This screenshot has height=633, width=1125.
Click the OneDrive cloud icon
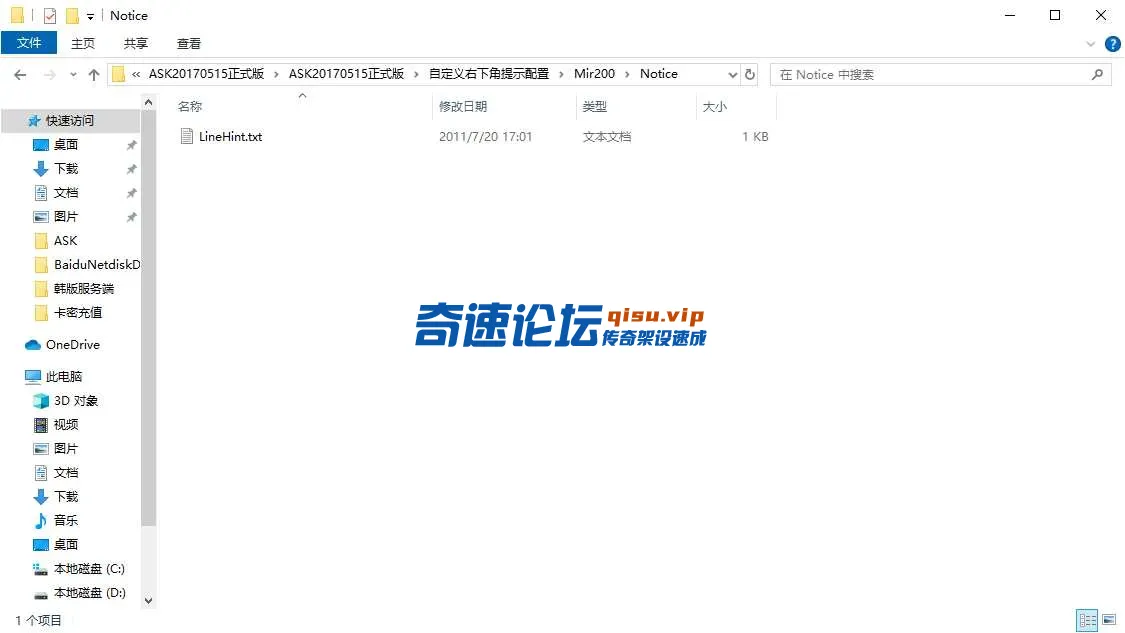tap(32, 345)
